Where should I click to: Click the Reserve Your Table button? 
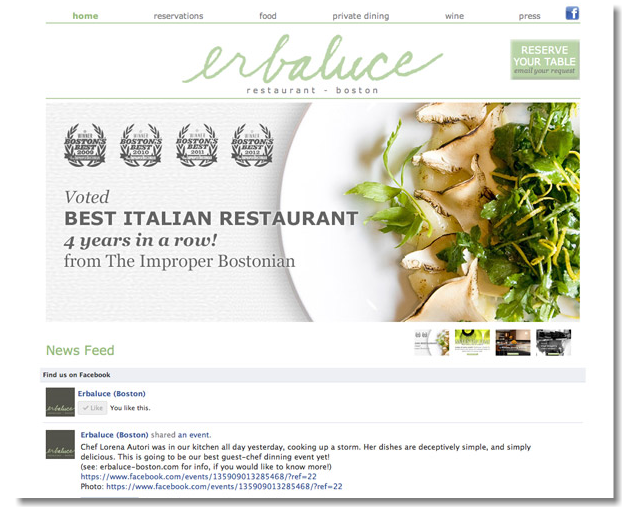click(545, 60)
